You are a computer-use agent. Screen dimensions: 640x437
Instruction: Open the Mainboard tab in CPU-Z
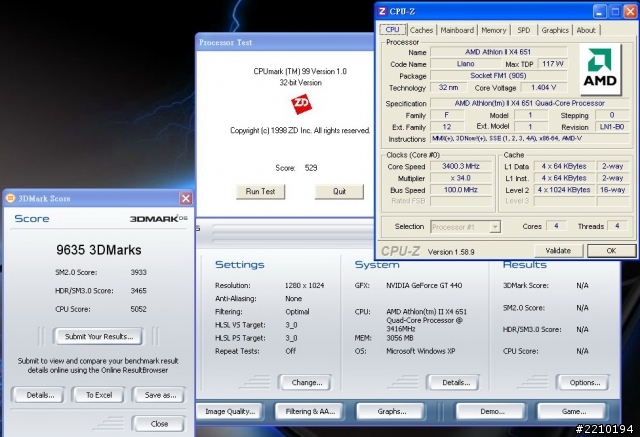pos(457,30)
